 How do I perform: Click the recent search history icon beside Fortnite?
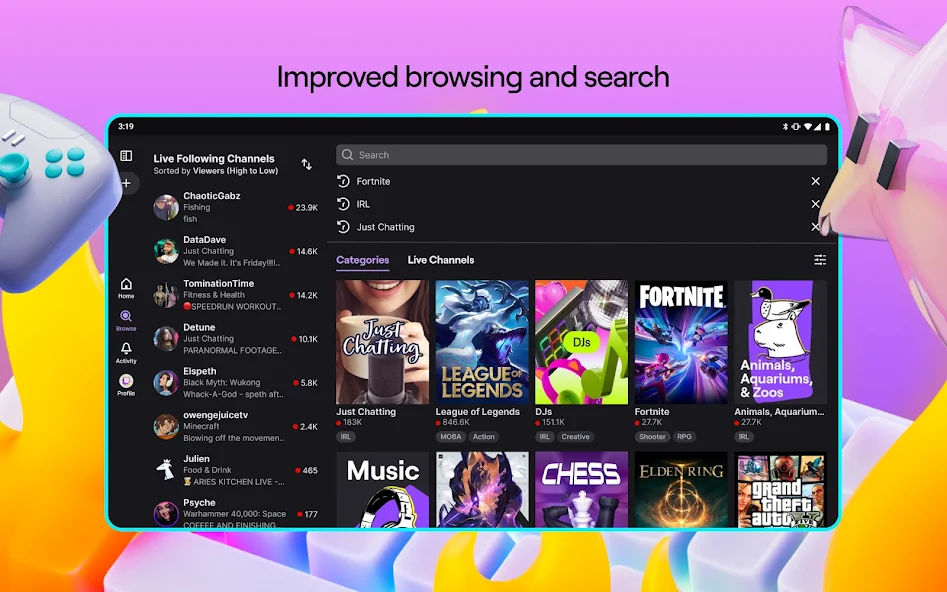point(345,181)
